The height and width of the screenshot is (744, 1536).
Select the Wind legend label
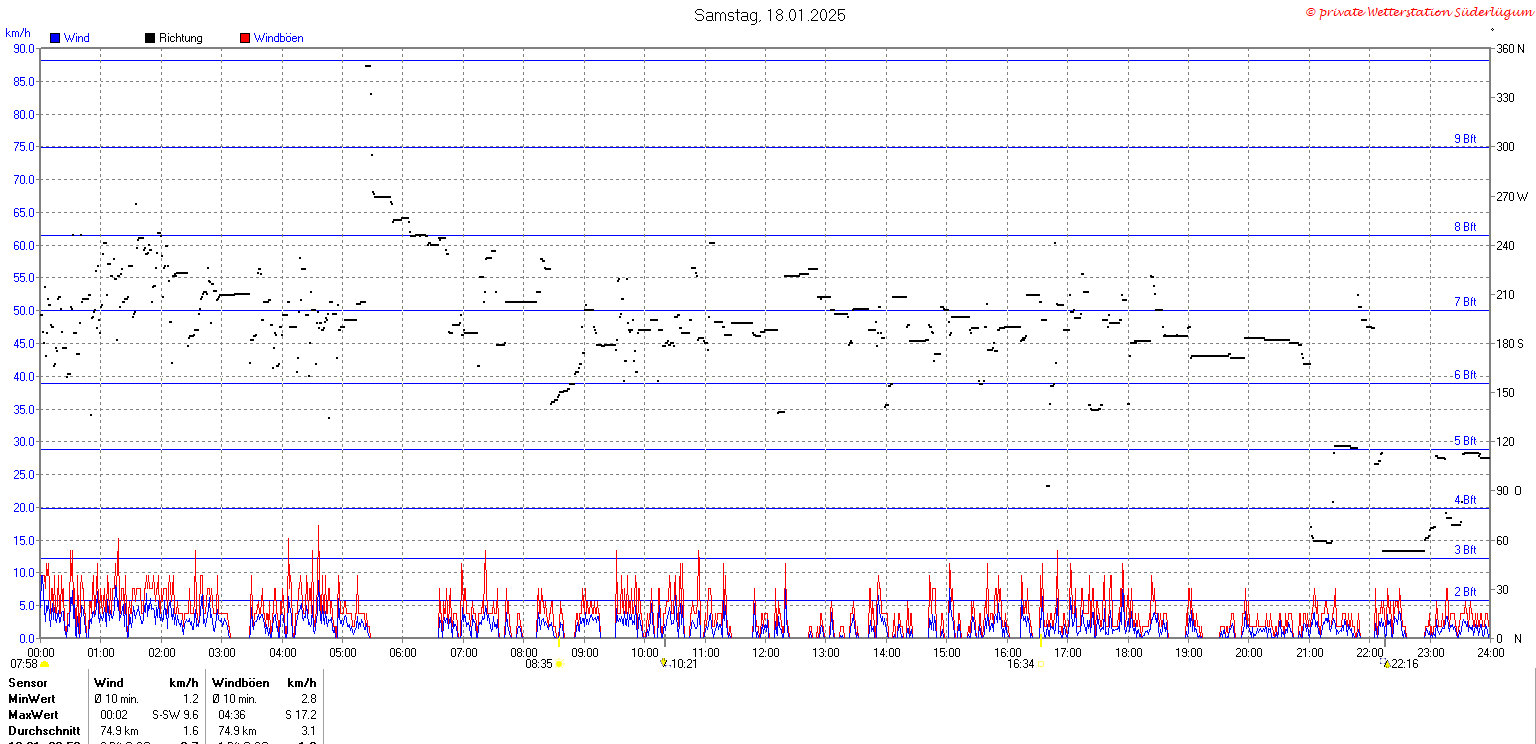pos(76,38)
